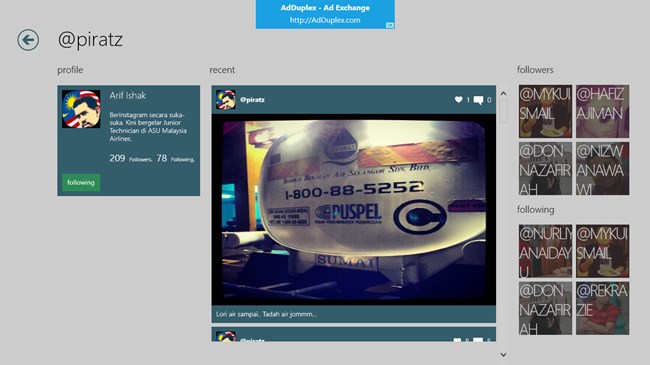
Task: Open @DONNAZAFIRAH tile in the following list
Action: 545,308
